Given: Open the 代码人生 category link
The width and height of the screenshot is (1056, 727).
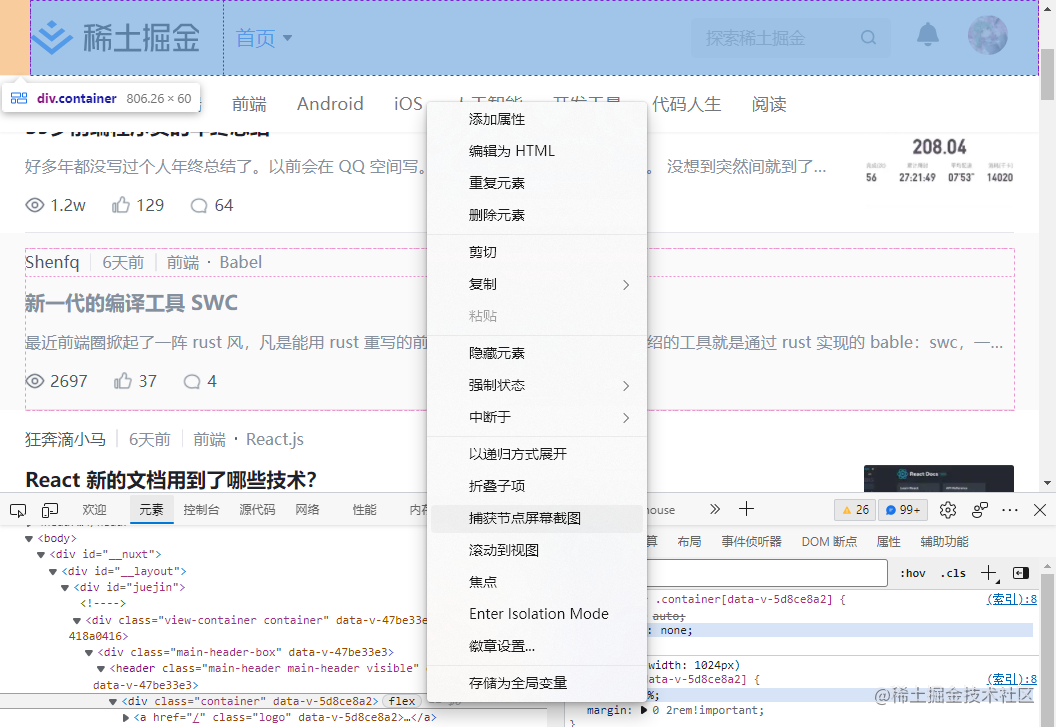Looking at the screenshot, I should (686, 104).
